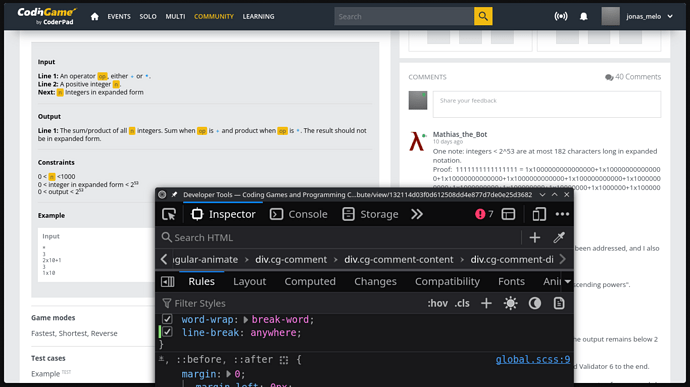Click the Example test case entry
690x387 pixels.
click(x=45, y=374)
